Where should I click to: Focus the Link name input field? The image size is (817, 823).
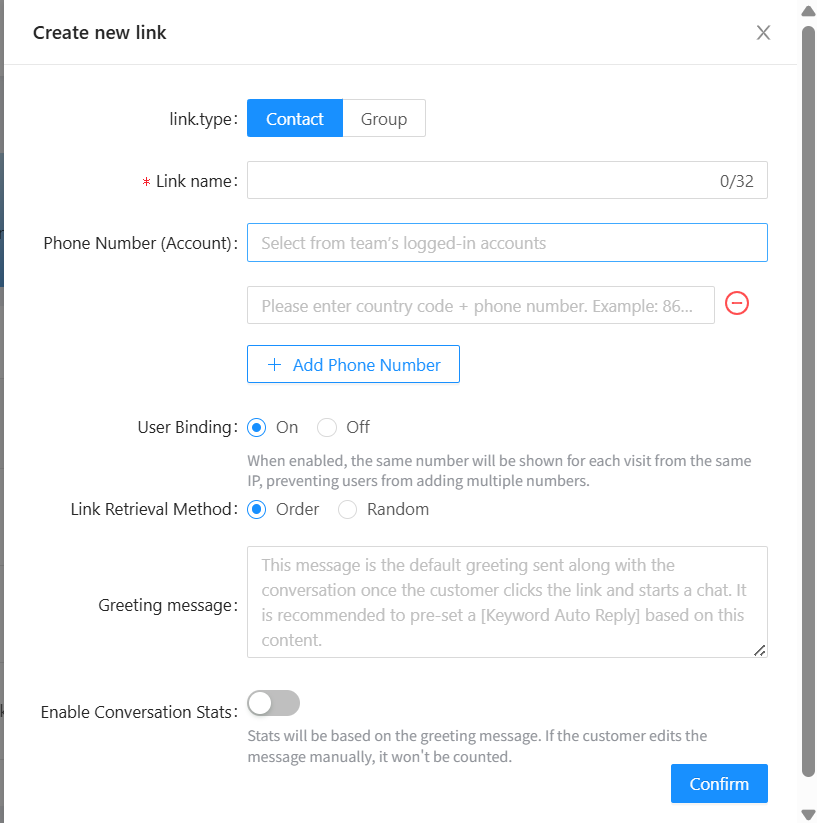click(x=480, y=181)
